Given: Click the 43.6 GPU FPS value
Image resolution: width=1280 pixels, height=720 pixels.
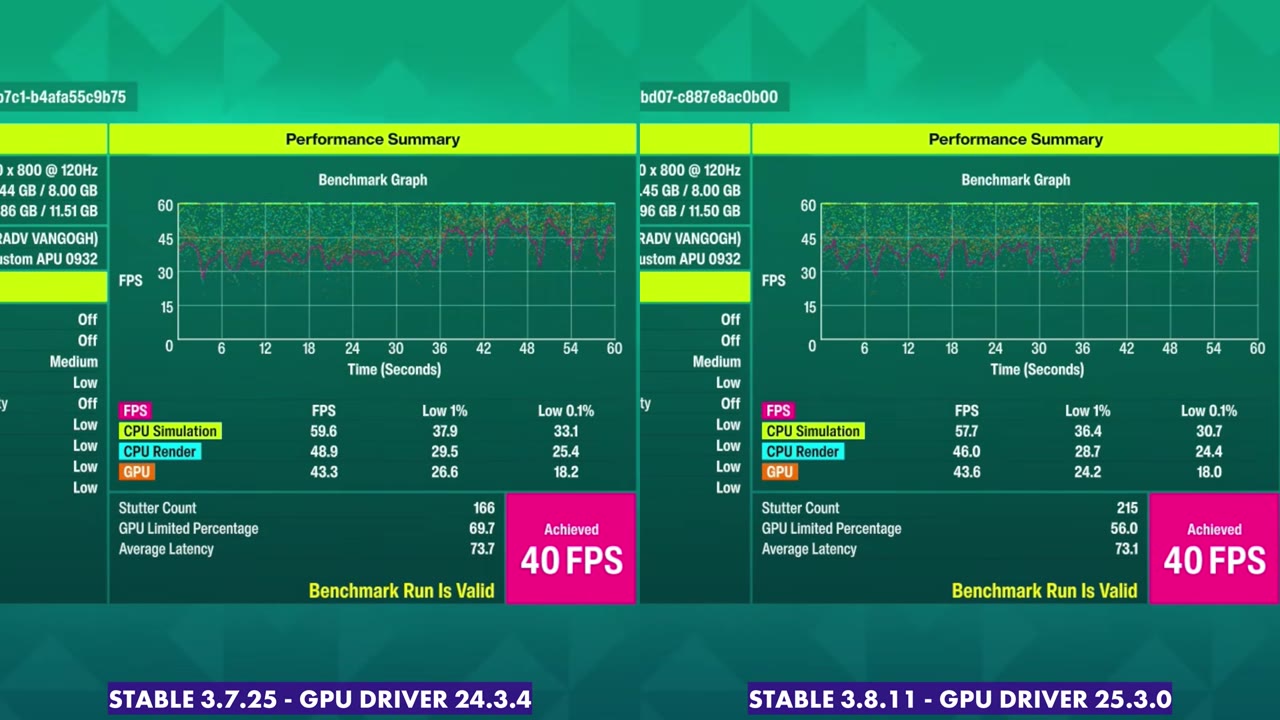Looking at the screenshot, I should (967, 472).
